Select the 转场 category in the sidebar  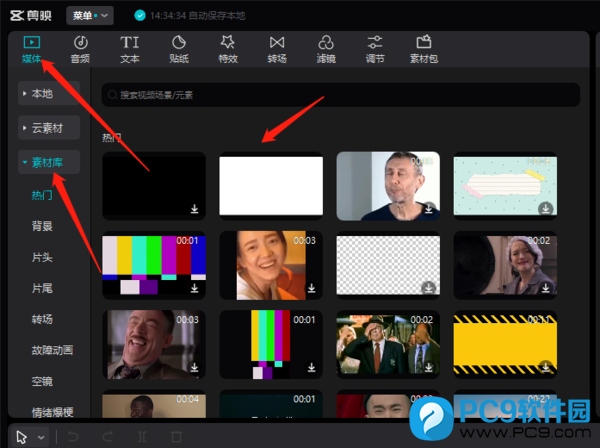(42, 319)
